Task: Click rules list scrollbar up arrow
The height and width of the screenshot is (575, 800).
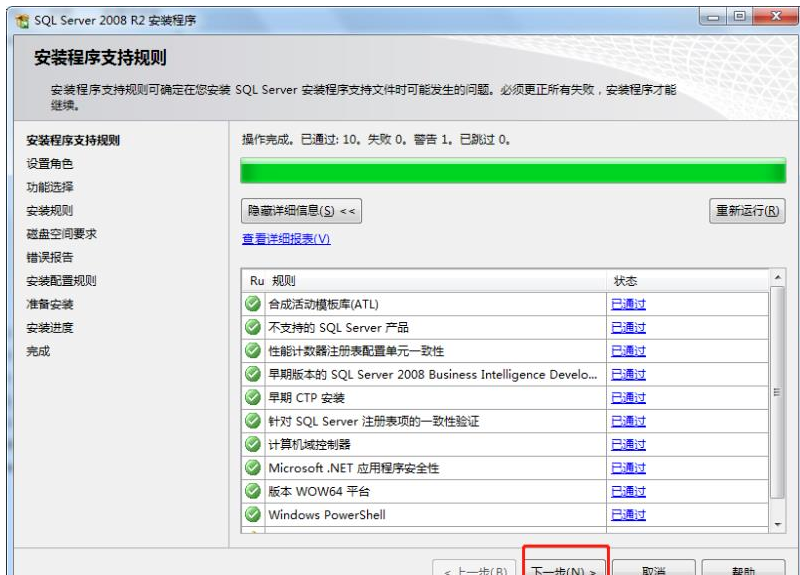Action: click(777, 278)
